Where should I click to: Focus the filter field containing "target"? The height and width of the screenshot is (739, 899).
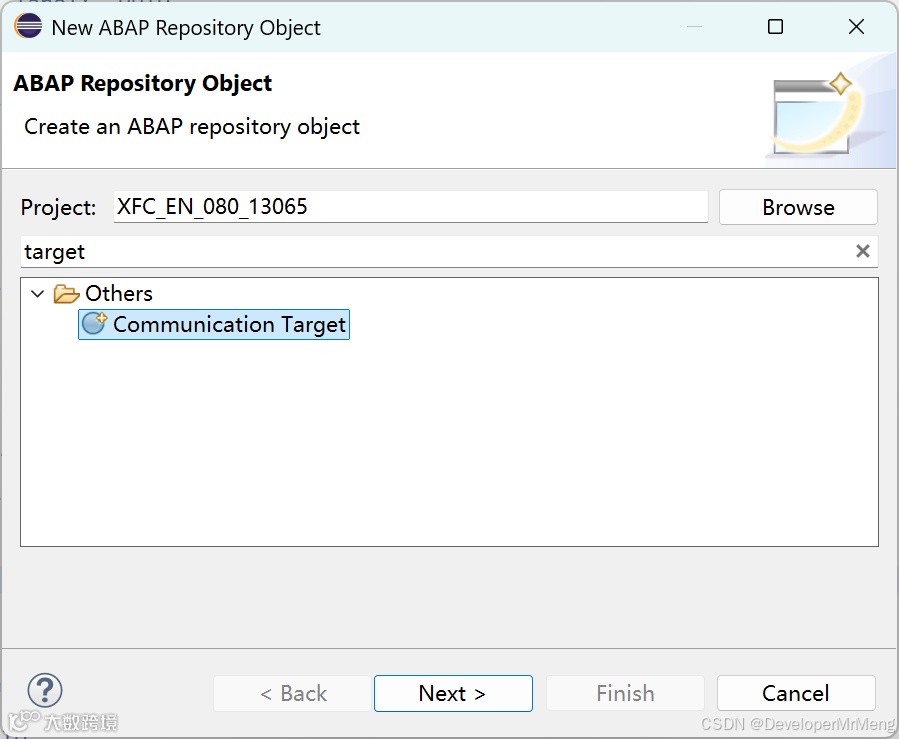430,252
